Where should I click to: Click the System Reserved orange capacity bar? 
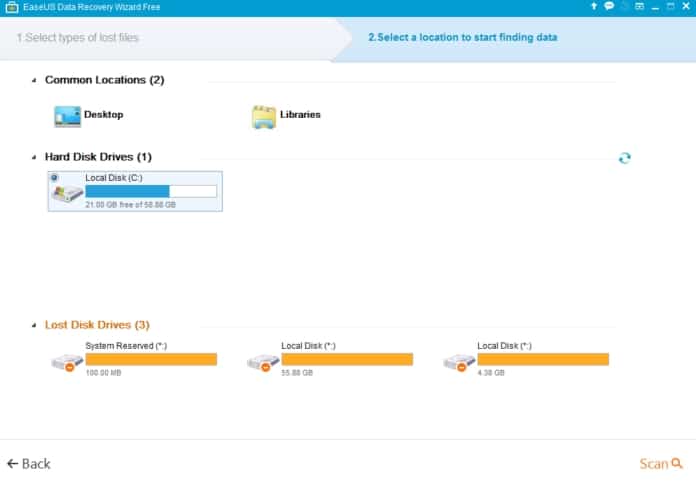[151, 359]
